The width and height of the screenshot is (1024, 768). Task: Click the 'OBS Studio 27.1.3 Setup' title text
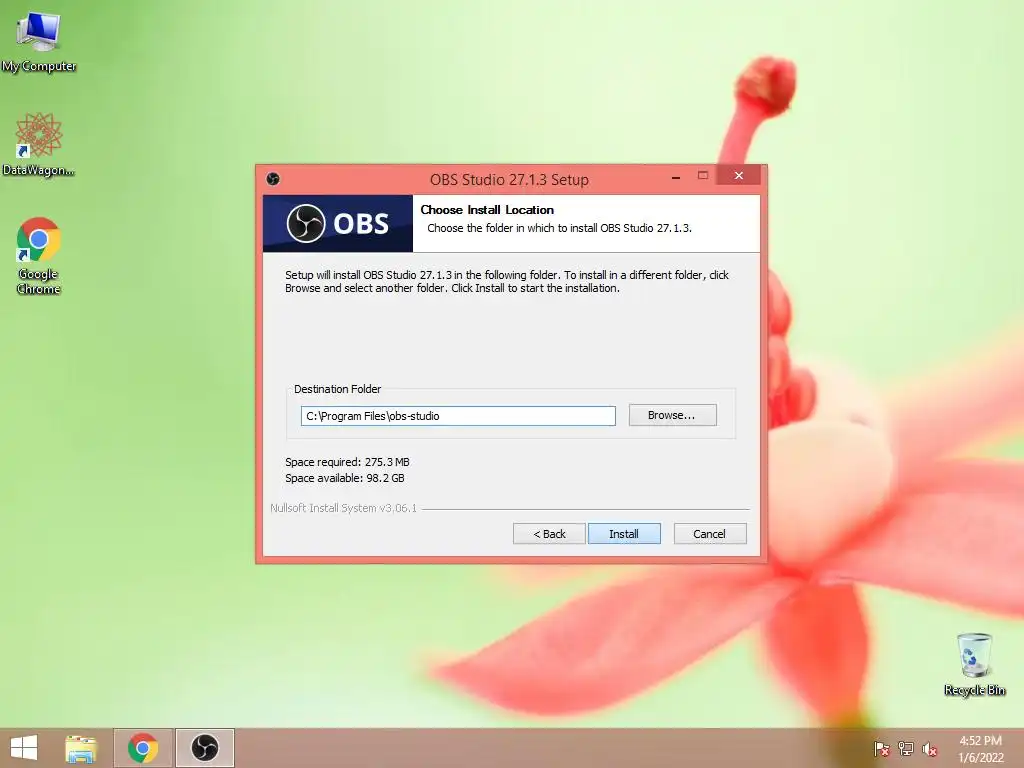(509, 180)
